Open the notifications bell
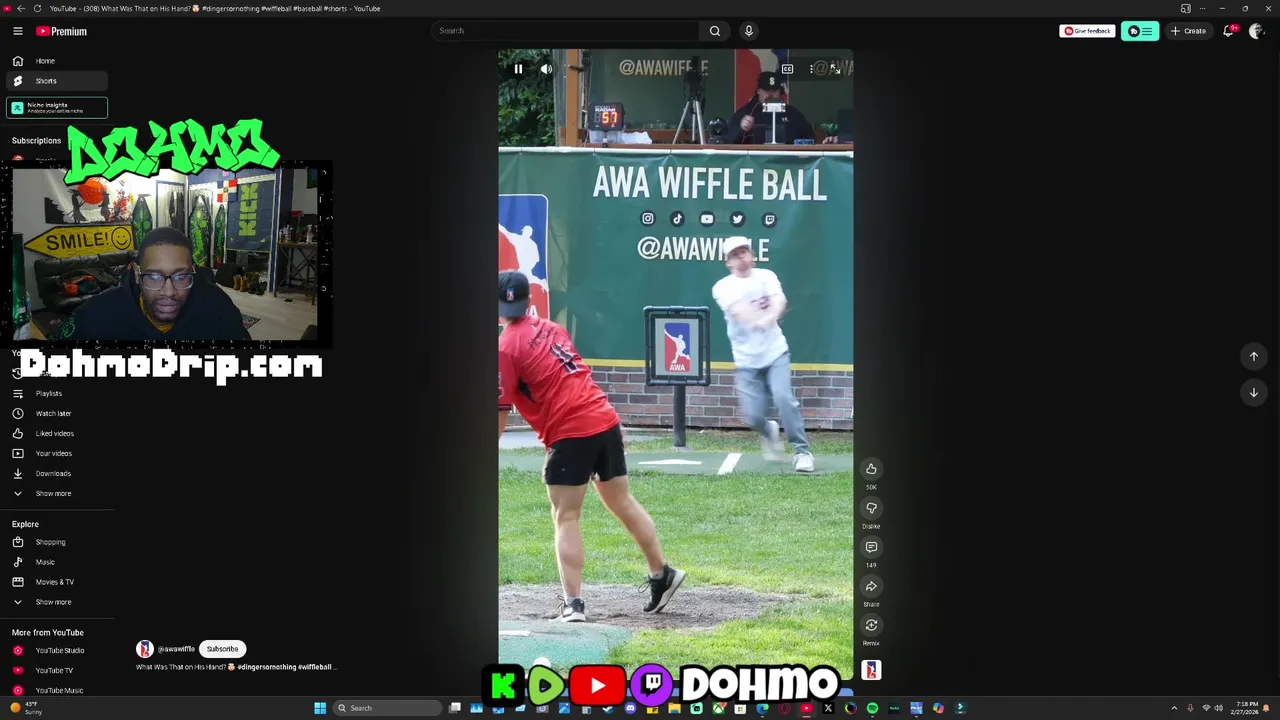The width and height of the screenshot is (1280, 720). (x=1229, y=31)
